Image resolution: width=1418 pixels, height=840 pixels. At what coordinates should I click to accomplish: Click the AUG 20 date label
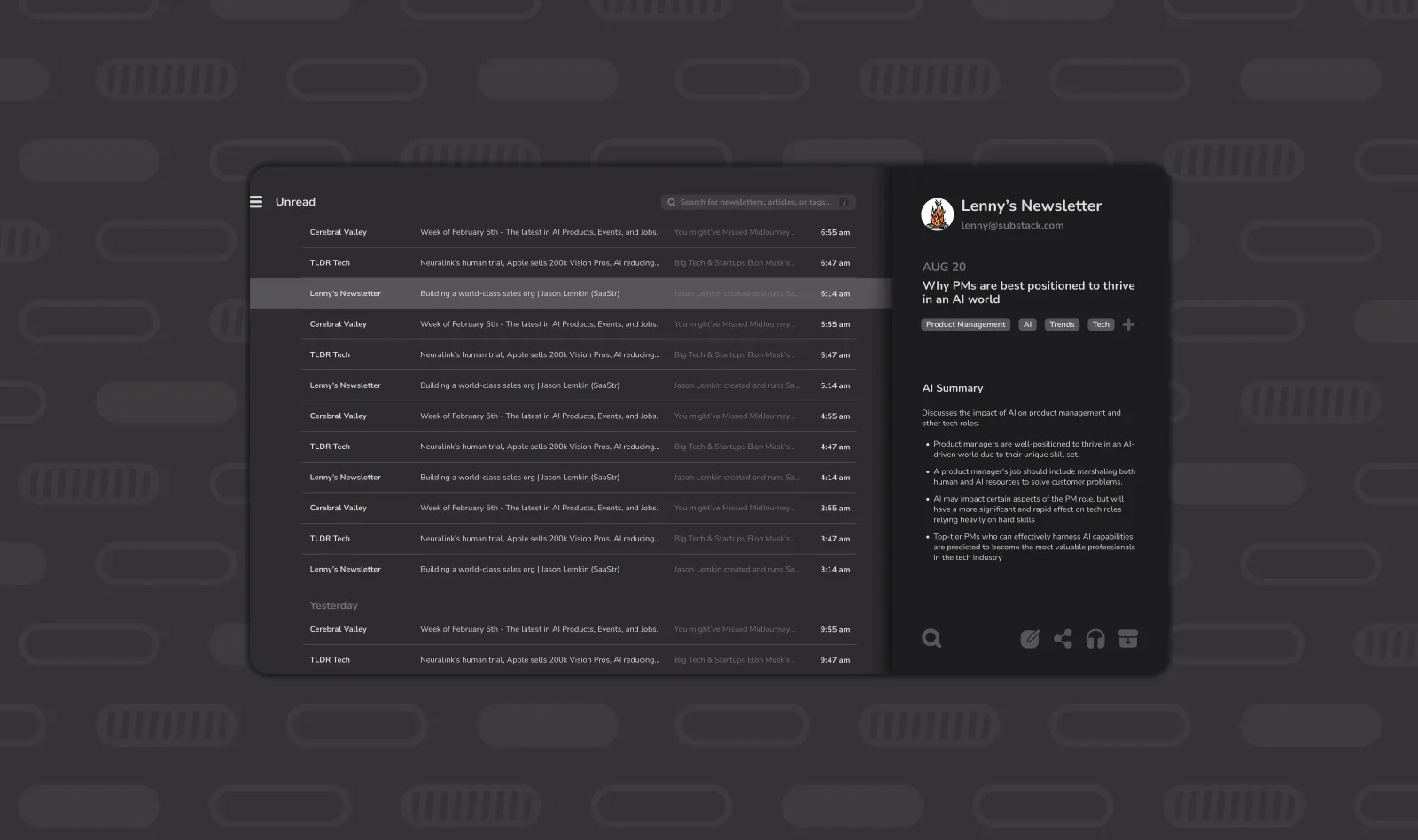[944, 267]
